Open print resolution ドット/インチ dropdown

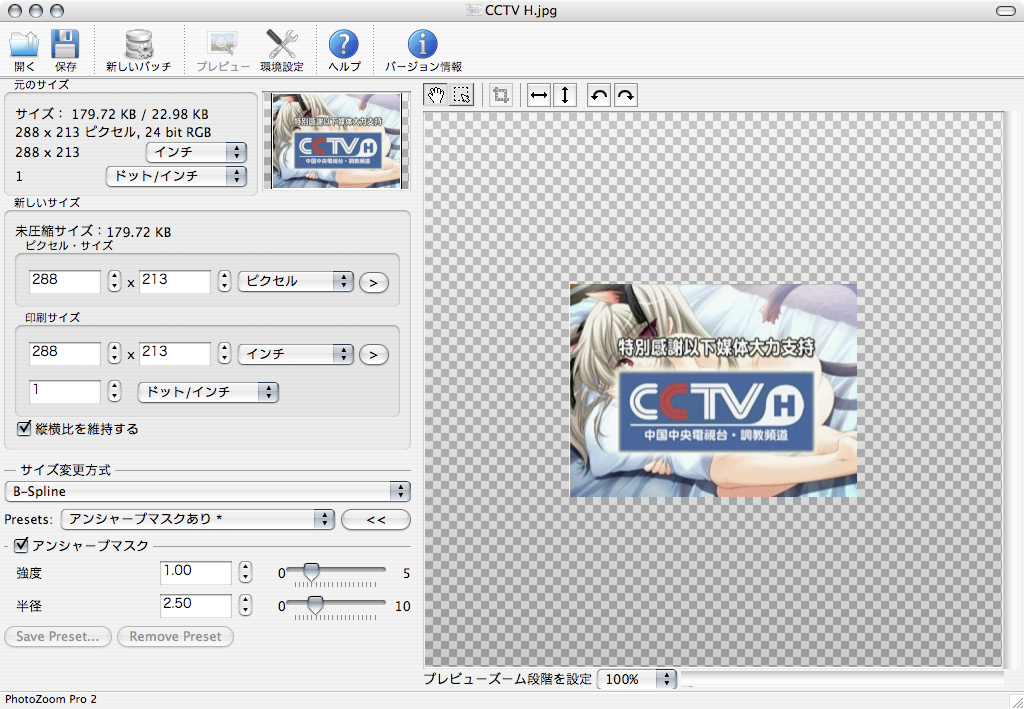point(208,392)
